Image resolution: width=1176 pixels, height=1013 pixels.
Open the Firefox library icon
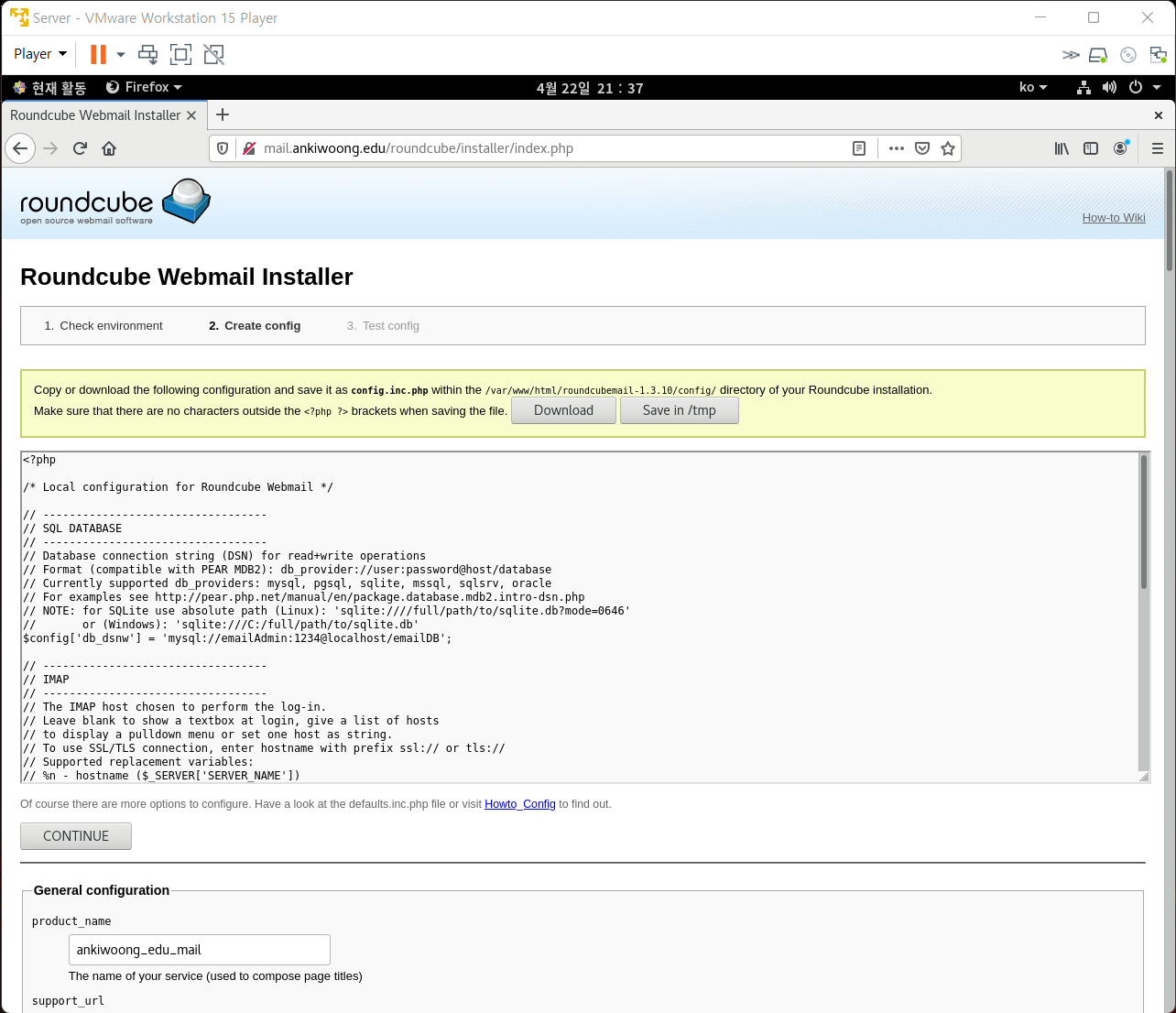pyautogui.click(x=1062, y=148)
